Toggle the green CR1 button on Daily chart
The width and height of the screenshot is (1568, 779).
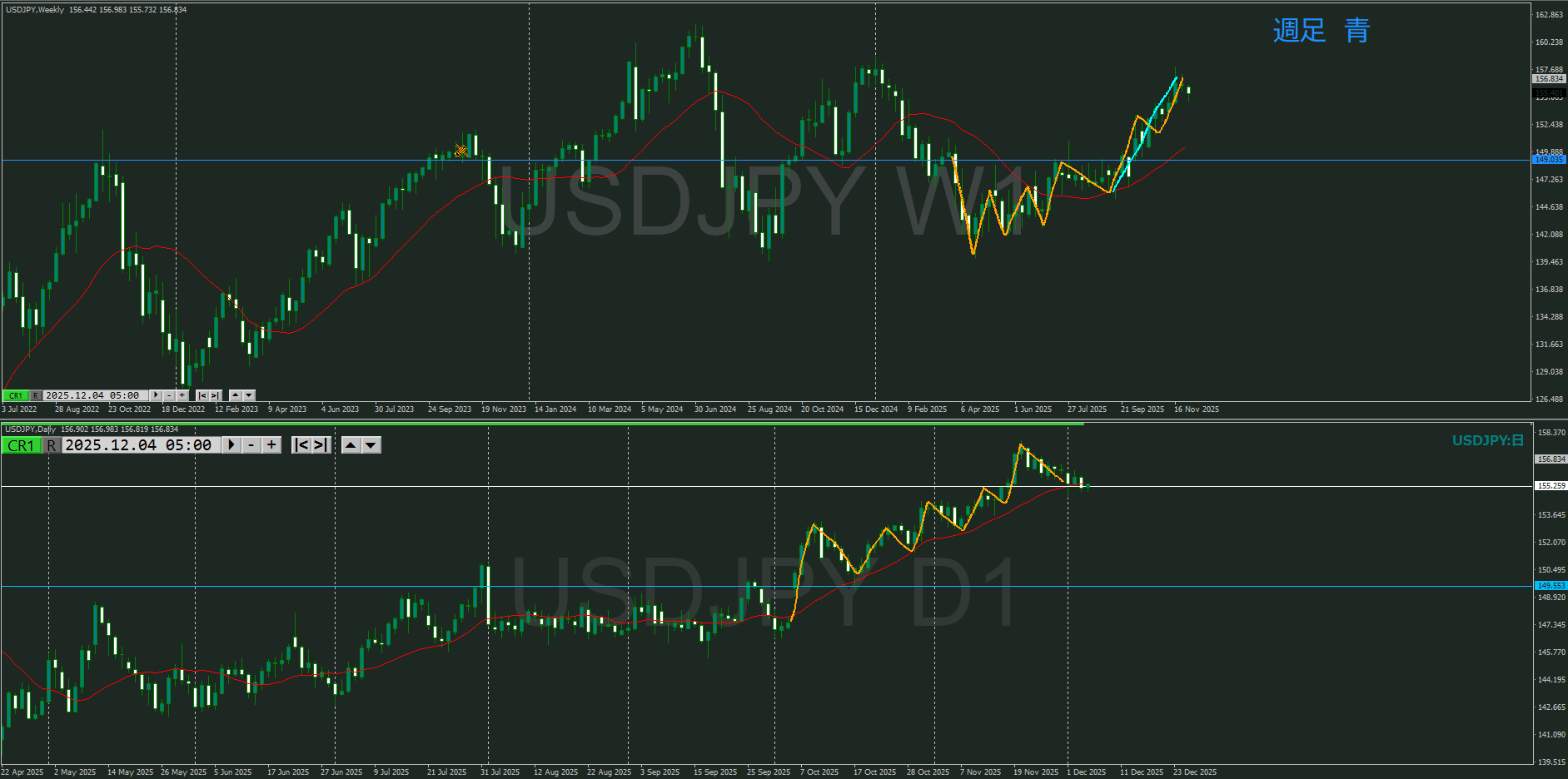[21, 445]
